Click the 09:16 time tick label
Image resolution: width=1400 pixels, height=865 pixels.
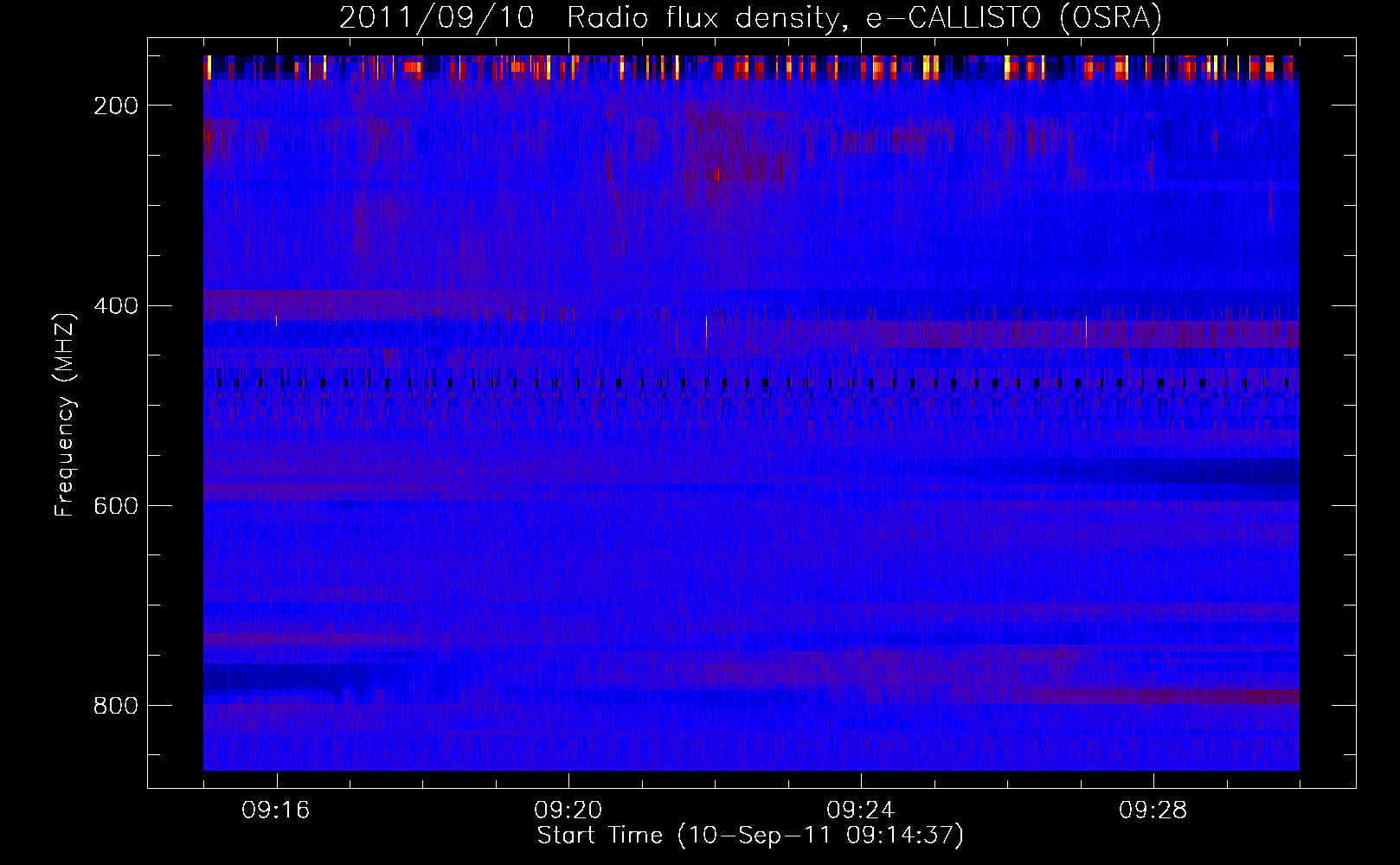tap(276, 811)
